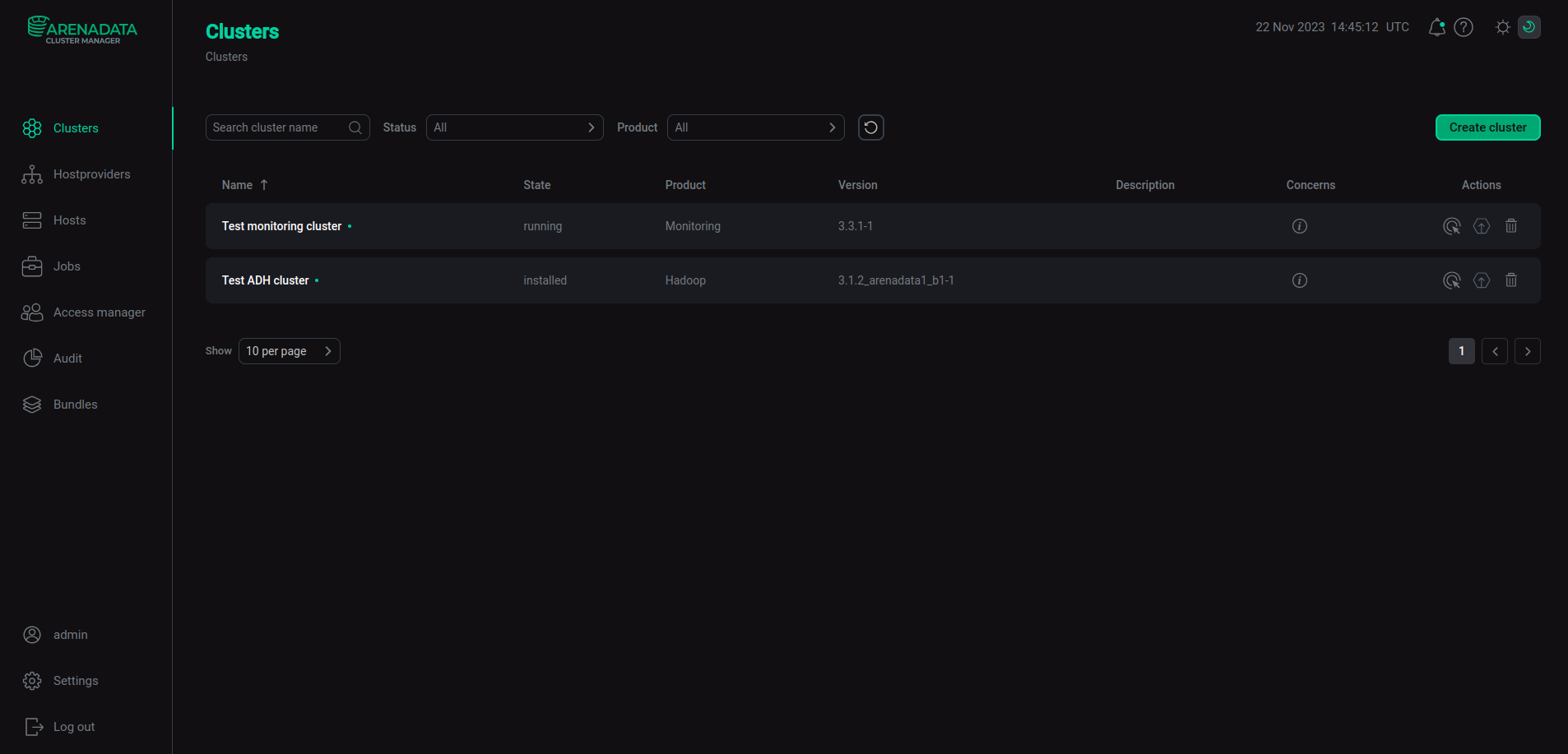Screen dimensions: 1568x754
Task: Switch to light theme sun icon
Action: pos(1503,27)
